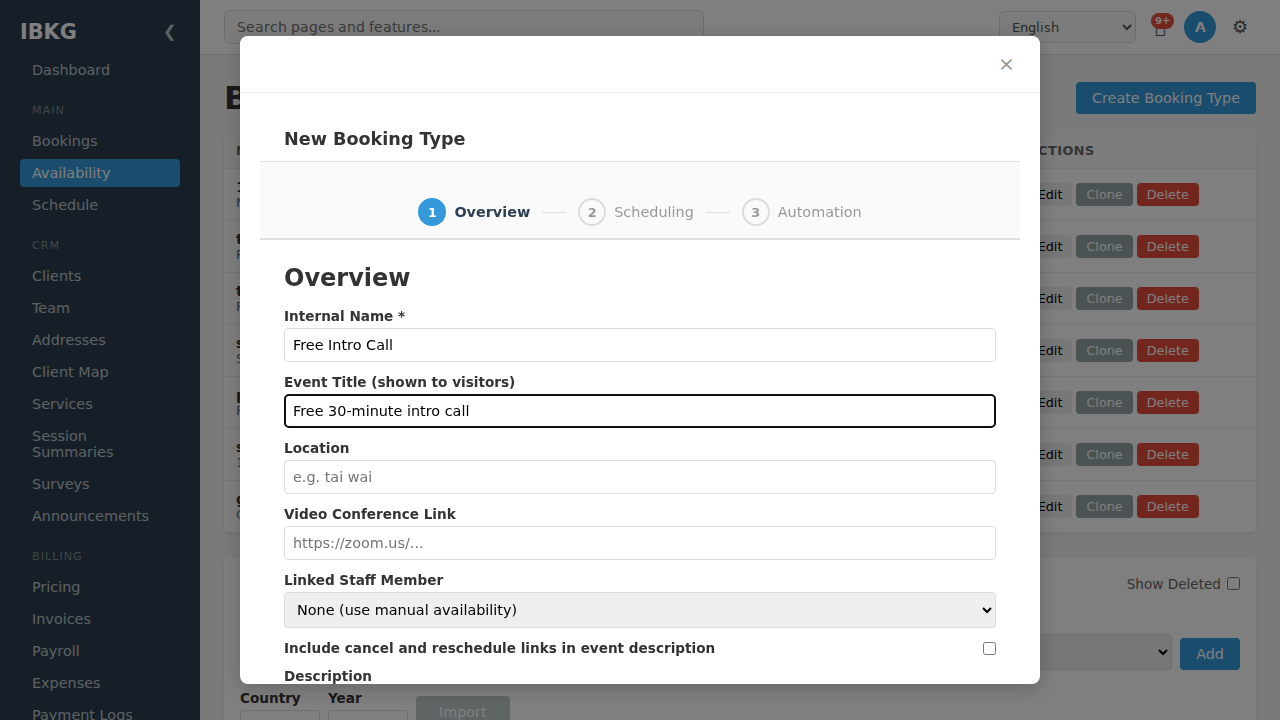The width and height of the screenshot is (1280, 720).
Task: Delete the first booking type row
Action: (x=1167, y=195)
